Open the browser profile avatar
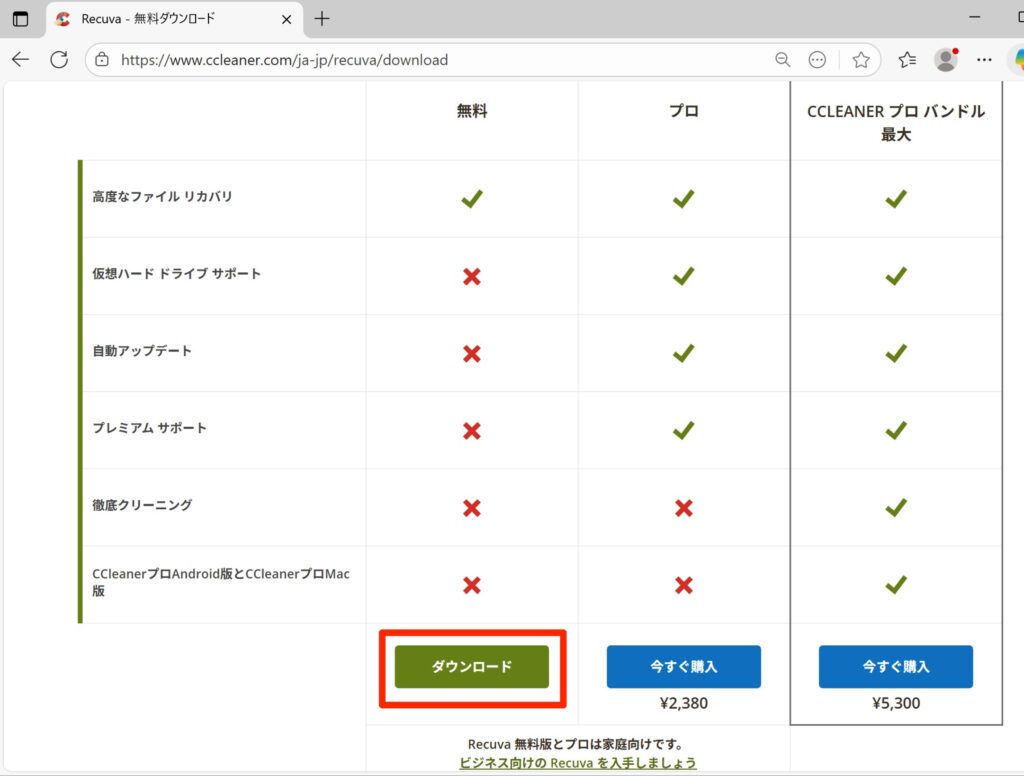The width and height of the screenshot is (1024, 776). pos(945,60)
